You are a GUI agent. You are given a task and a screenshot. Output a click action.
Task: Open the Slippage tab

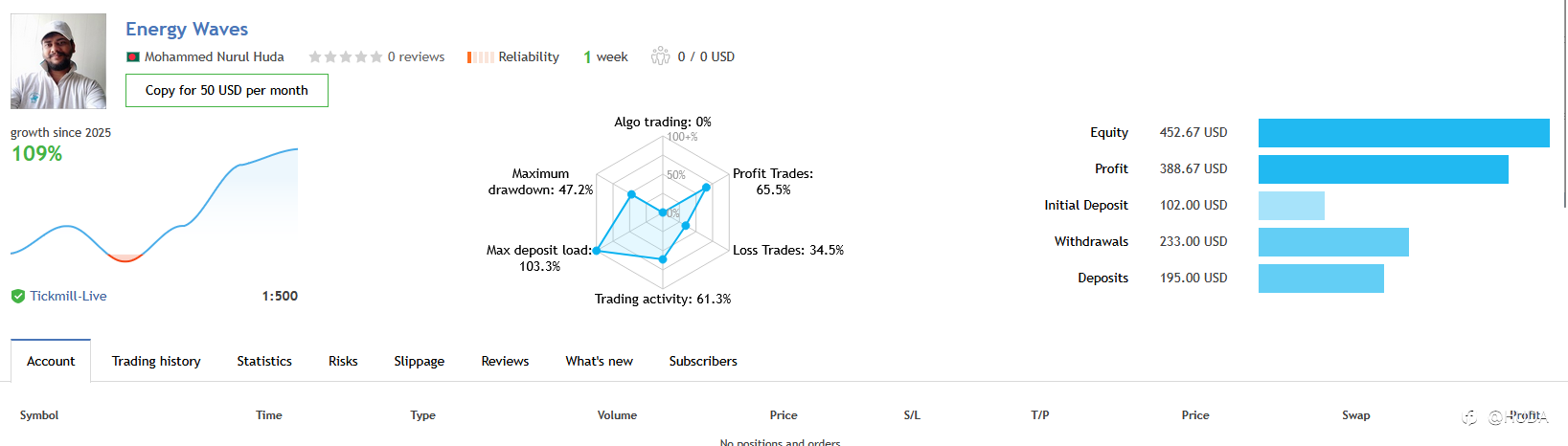tap(420, 362)
